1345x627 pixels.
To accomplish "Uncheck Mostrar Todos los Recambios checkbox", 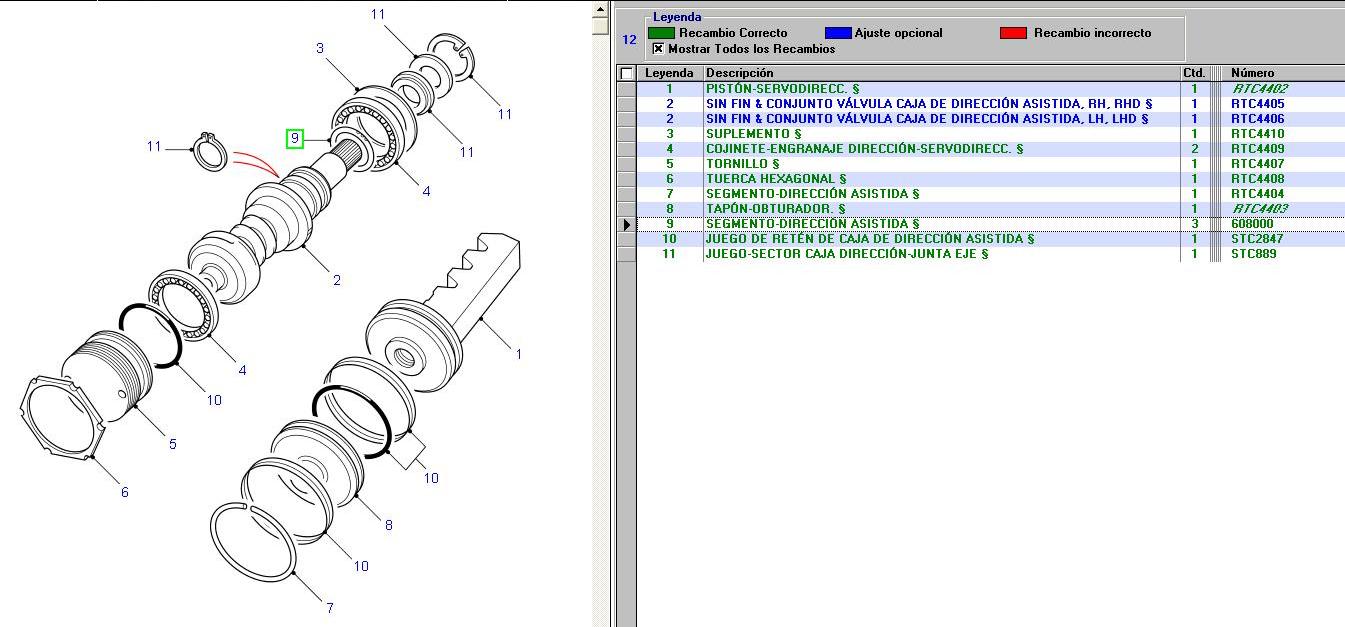I will pyautogui.click(x=658, y=48).
